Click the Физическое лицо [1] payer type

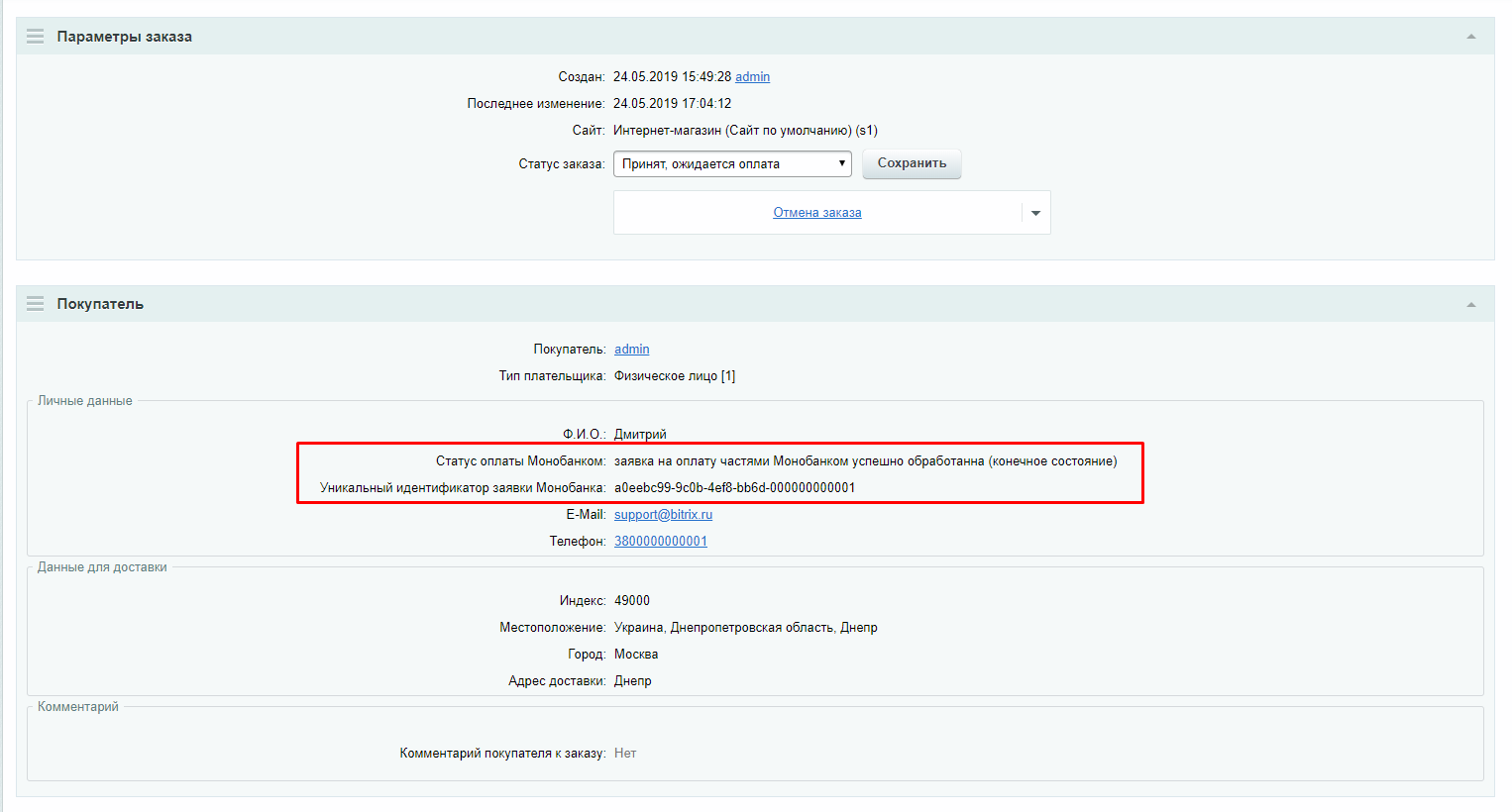point(675,376)
